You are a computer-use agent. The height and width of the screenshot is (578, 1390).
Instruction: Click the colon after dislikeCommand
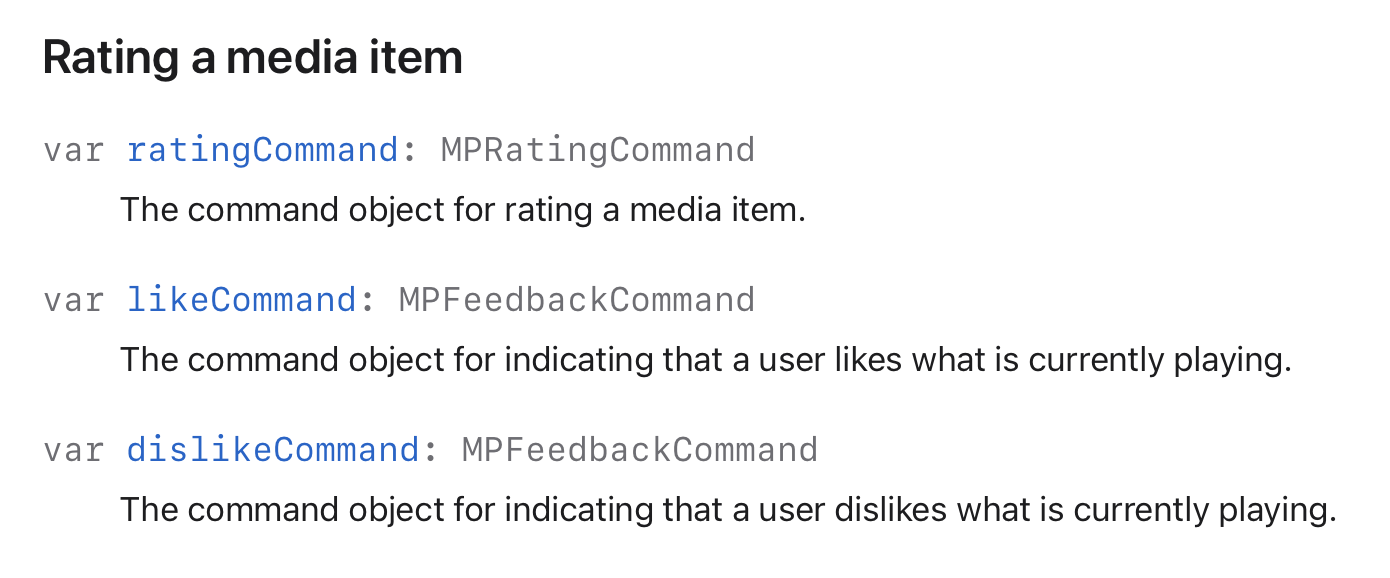pyautogui.click(x=430, y=451)
